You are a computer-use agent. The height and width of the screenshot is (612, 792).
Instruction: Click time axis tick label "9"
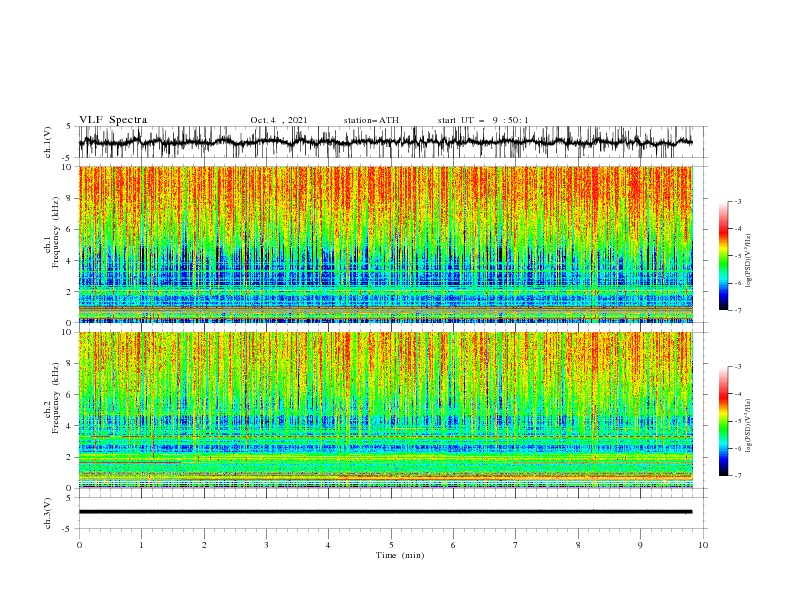(640, 545)
